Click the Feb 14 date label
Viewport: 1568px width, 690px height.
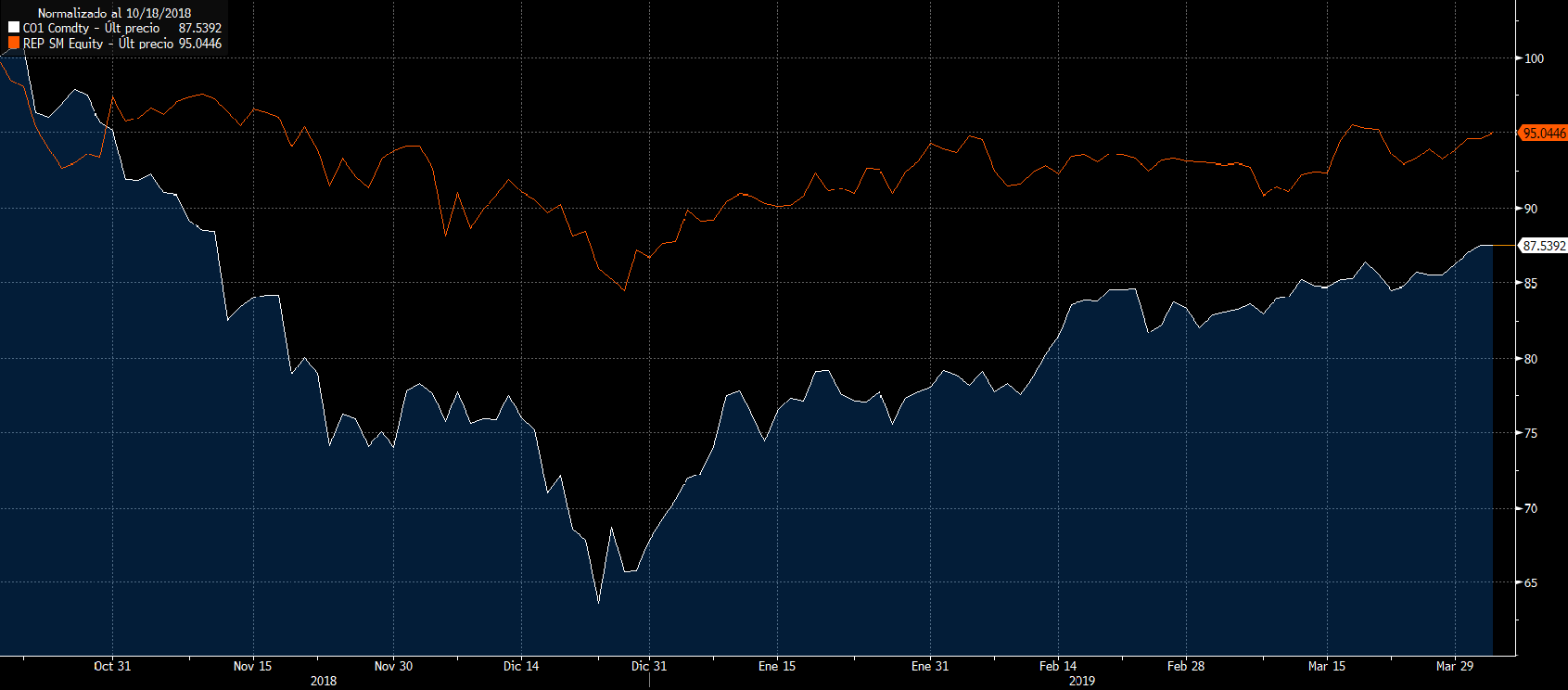coord(1057,666)
